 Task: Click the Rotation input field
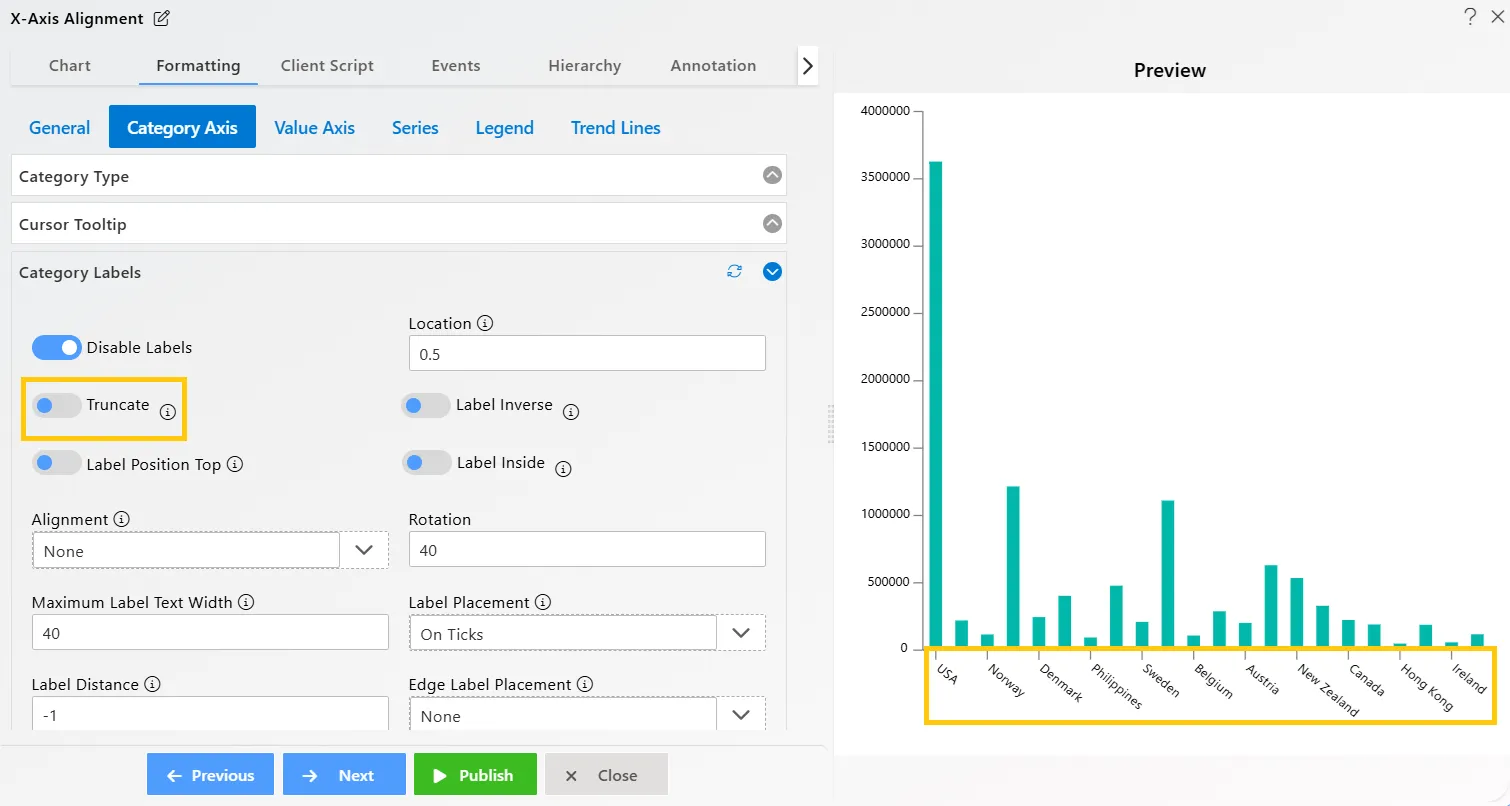pyautogui.click(x=587, y=550)
